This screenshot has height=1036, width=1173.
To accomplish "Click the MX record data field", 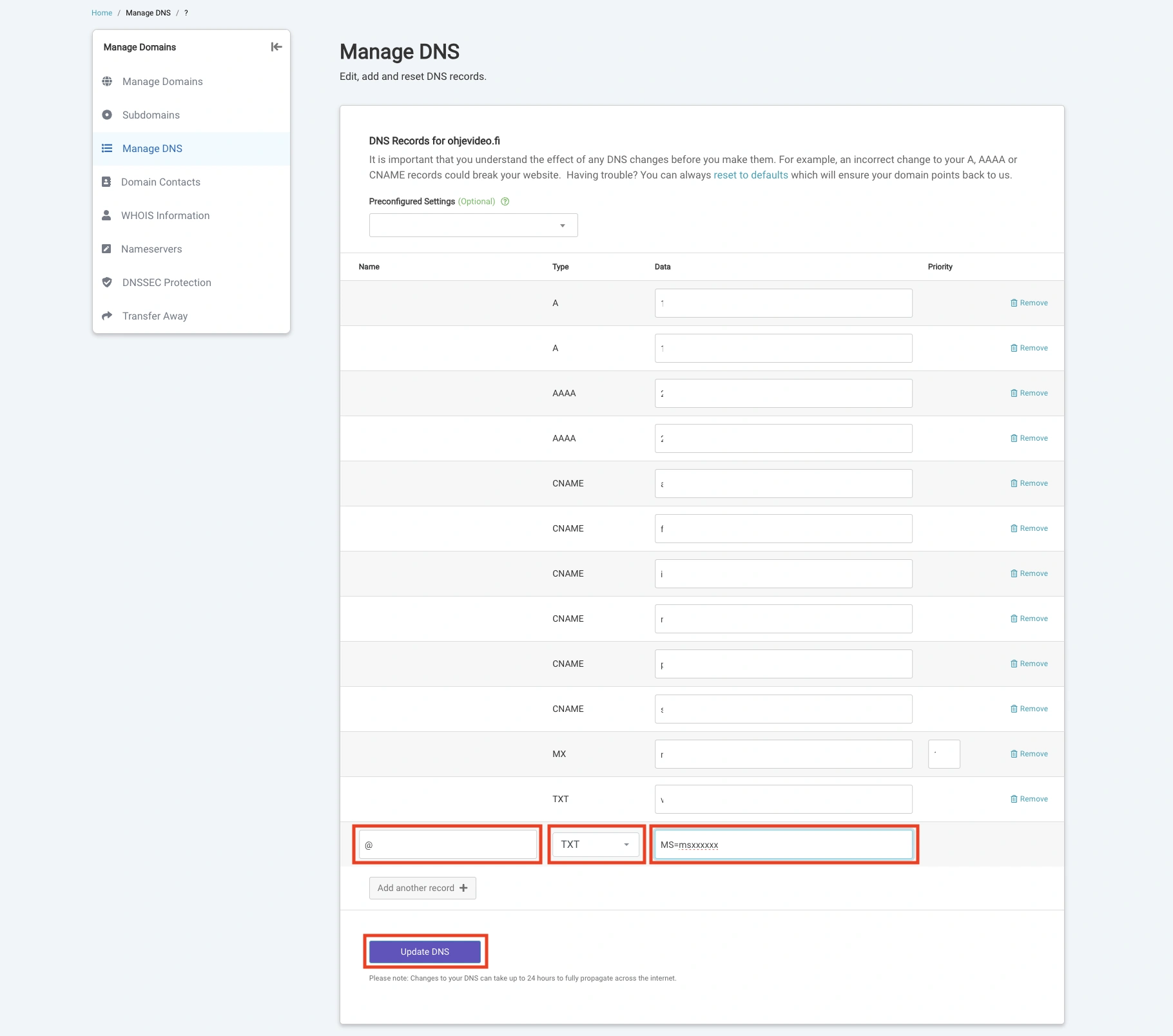I will (x=784, y=754).
